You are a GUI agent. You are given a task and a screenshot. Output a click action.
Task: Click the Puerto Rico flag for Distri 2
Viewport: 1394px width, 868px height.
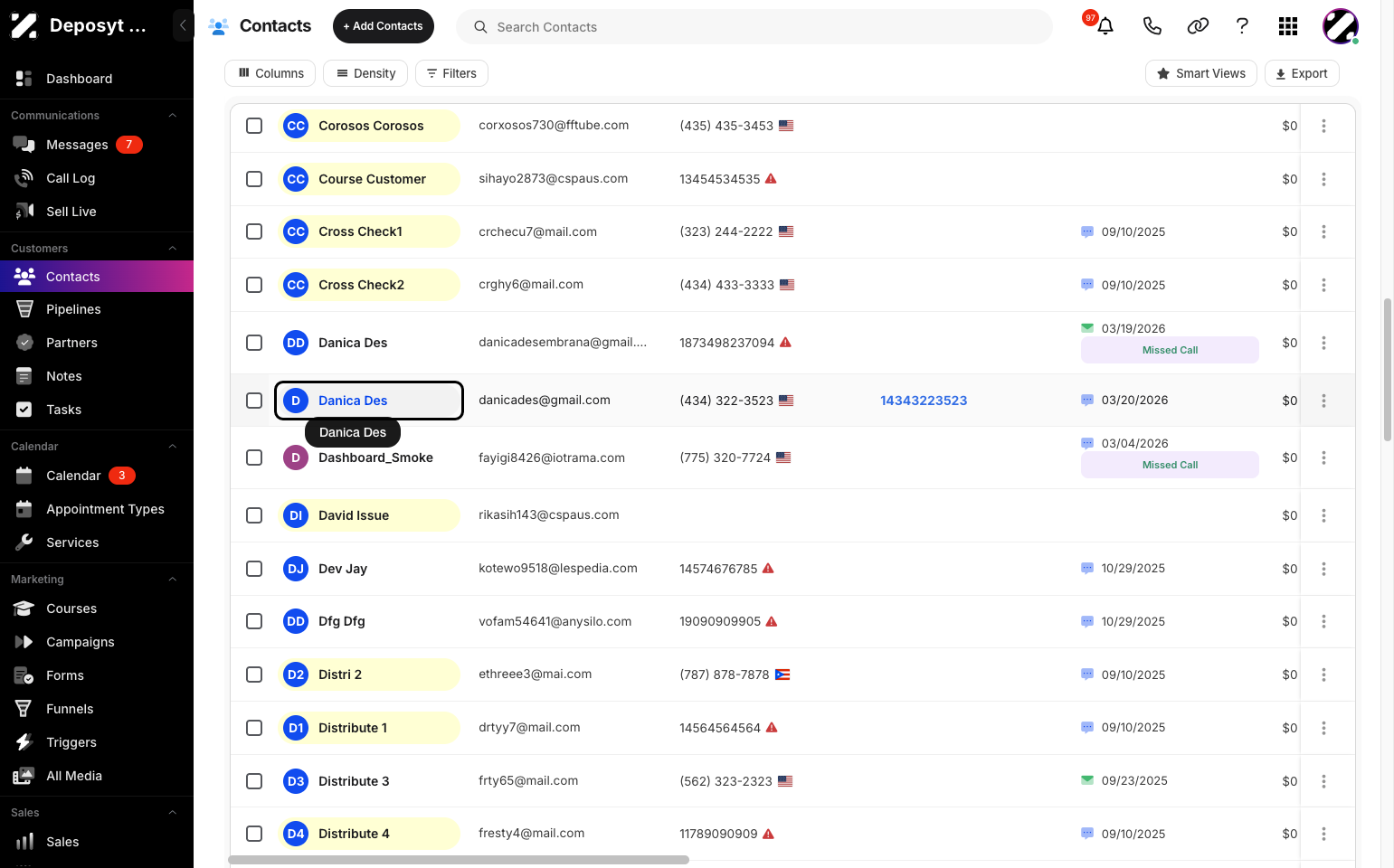(782, 675)
